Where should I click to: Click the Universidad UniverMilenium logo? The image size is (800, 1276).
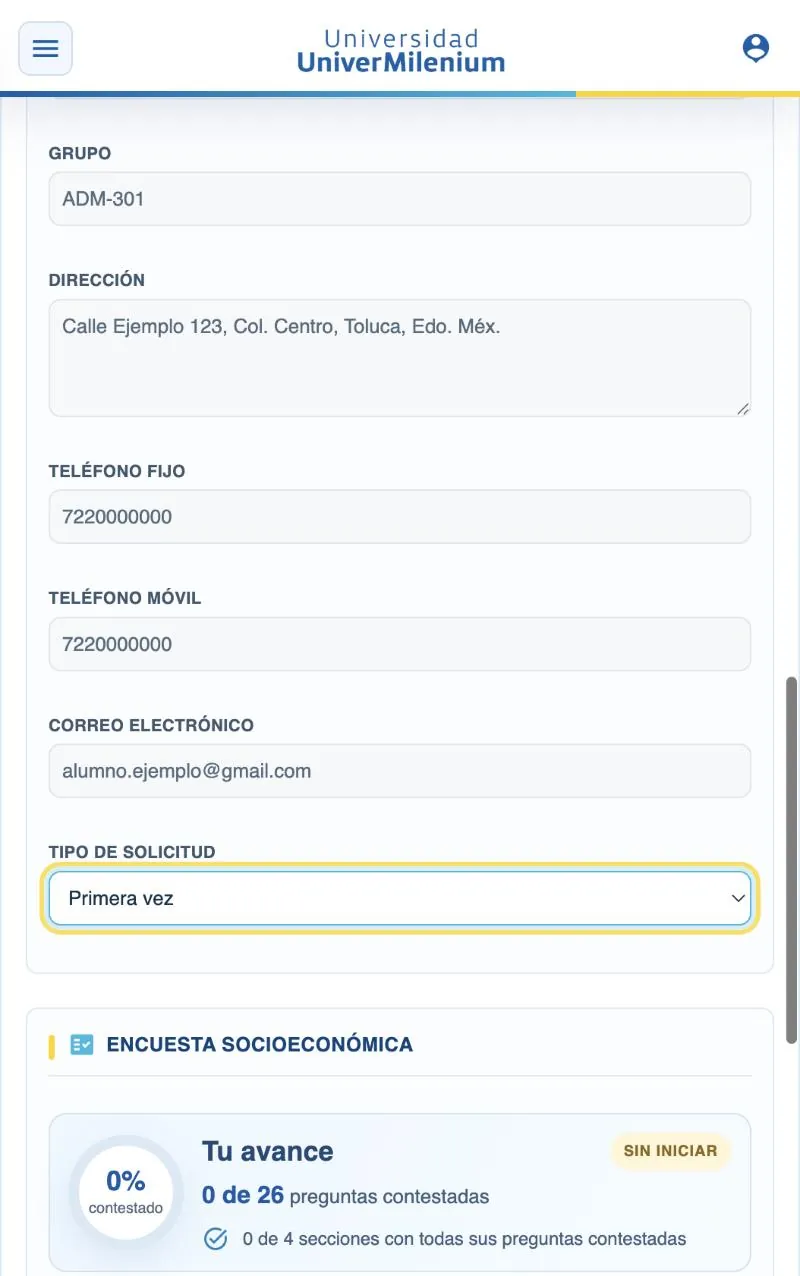click(x=401, y=50)
